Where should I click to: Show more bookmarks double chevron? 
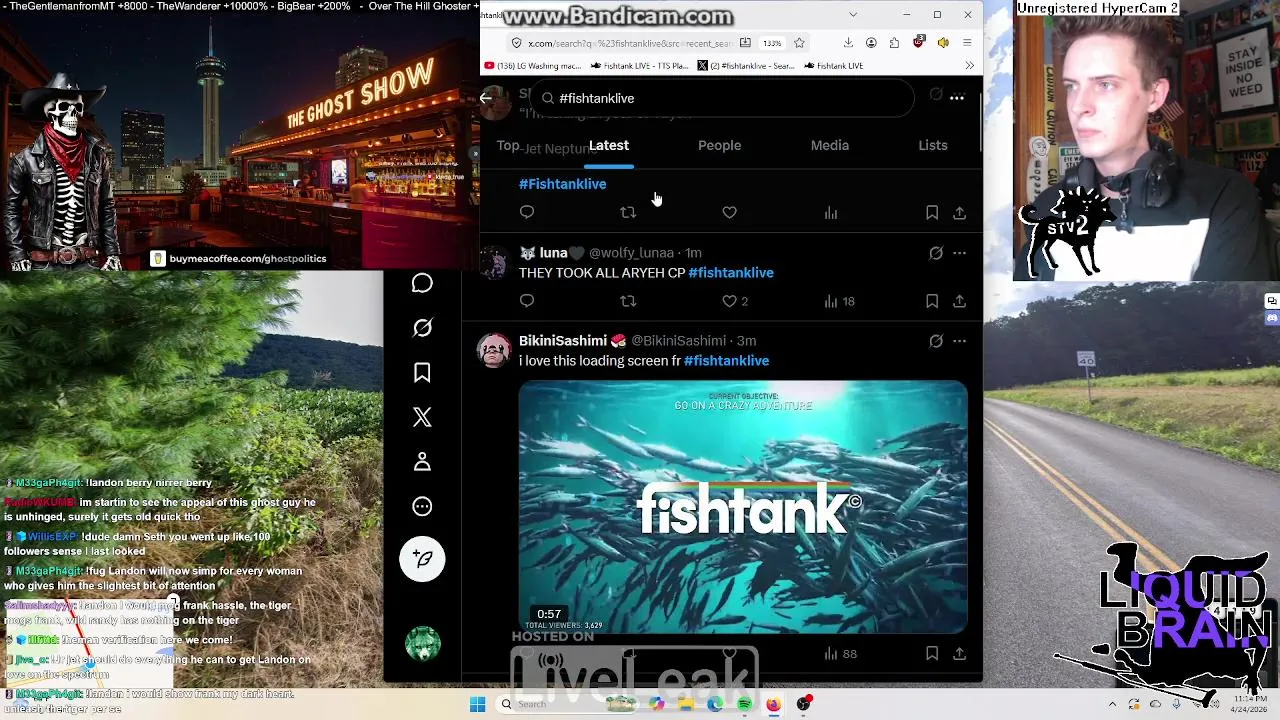[969, 66]
